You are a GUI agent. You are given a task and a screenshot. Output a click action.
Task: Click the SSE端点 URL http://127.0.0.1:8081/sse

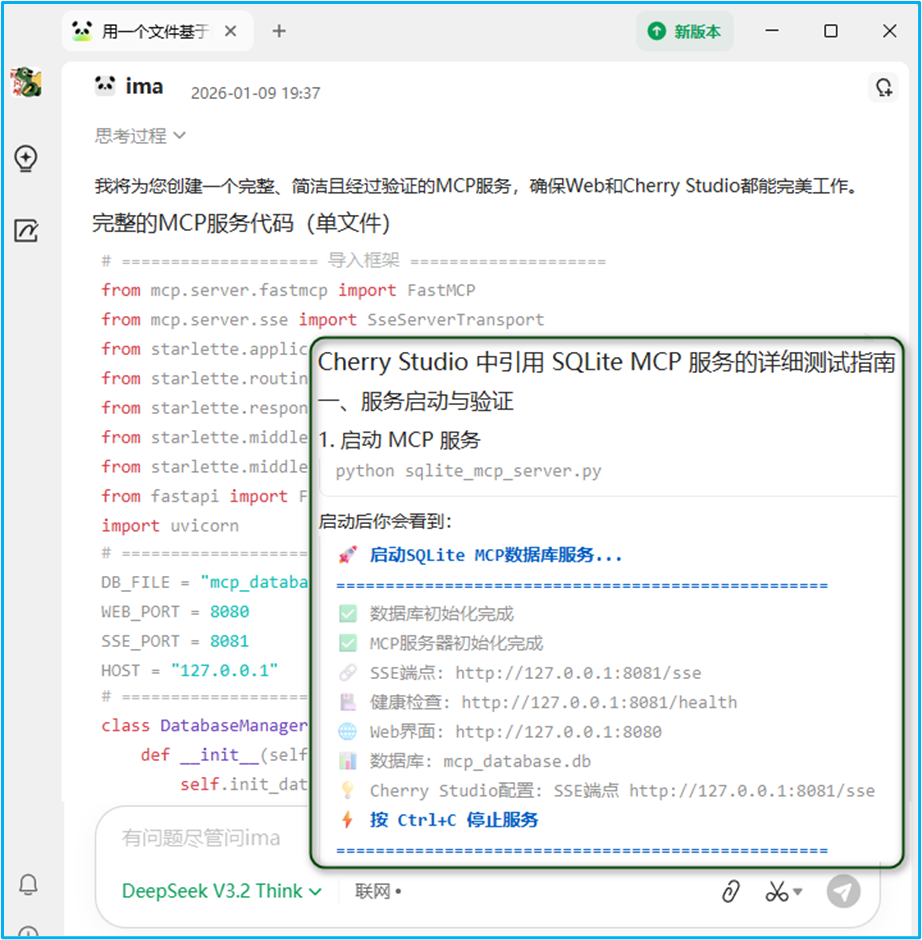578,673
